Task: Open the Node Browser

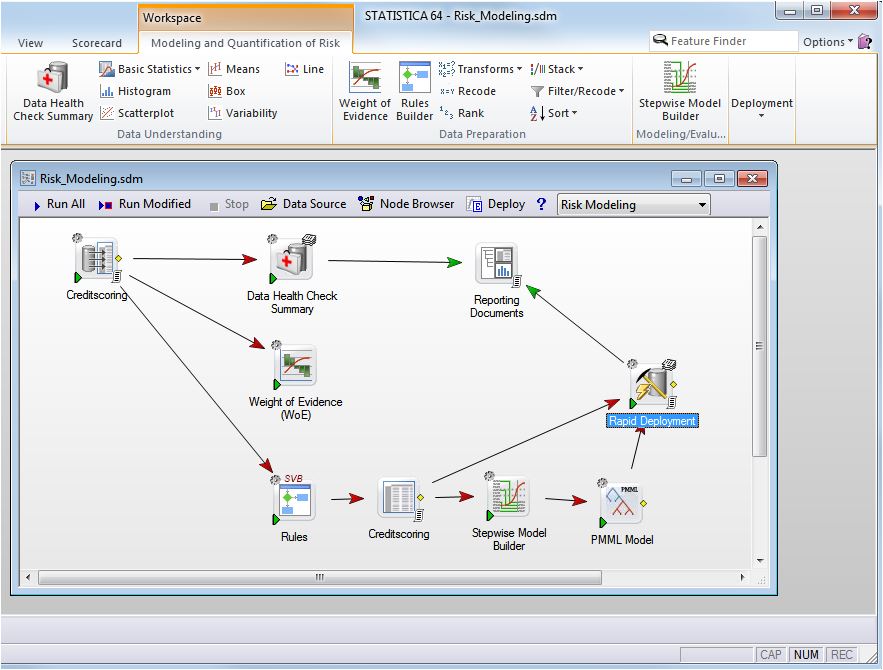Action: (x=406, y=204)
